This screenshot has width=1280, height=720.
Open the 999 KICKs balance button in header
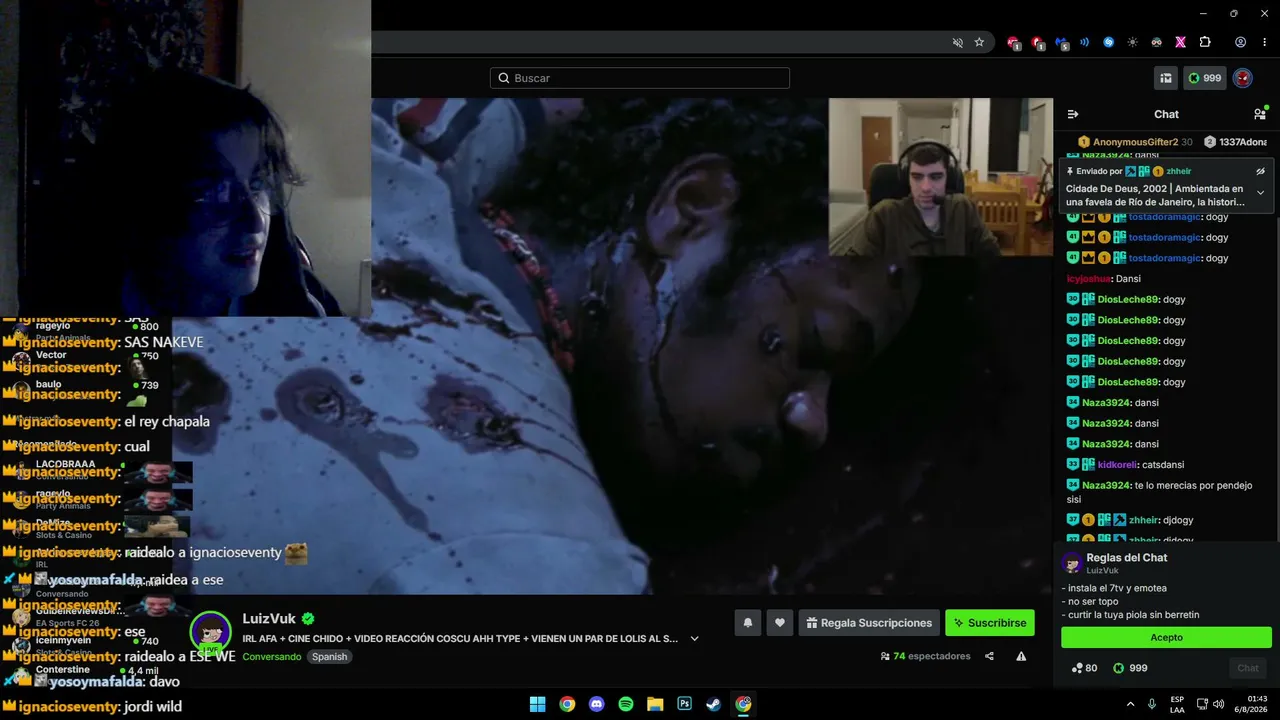point(1205,78)
